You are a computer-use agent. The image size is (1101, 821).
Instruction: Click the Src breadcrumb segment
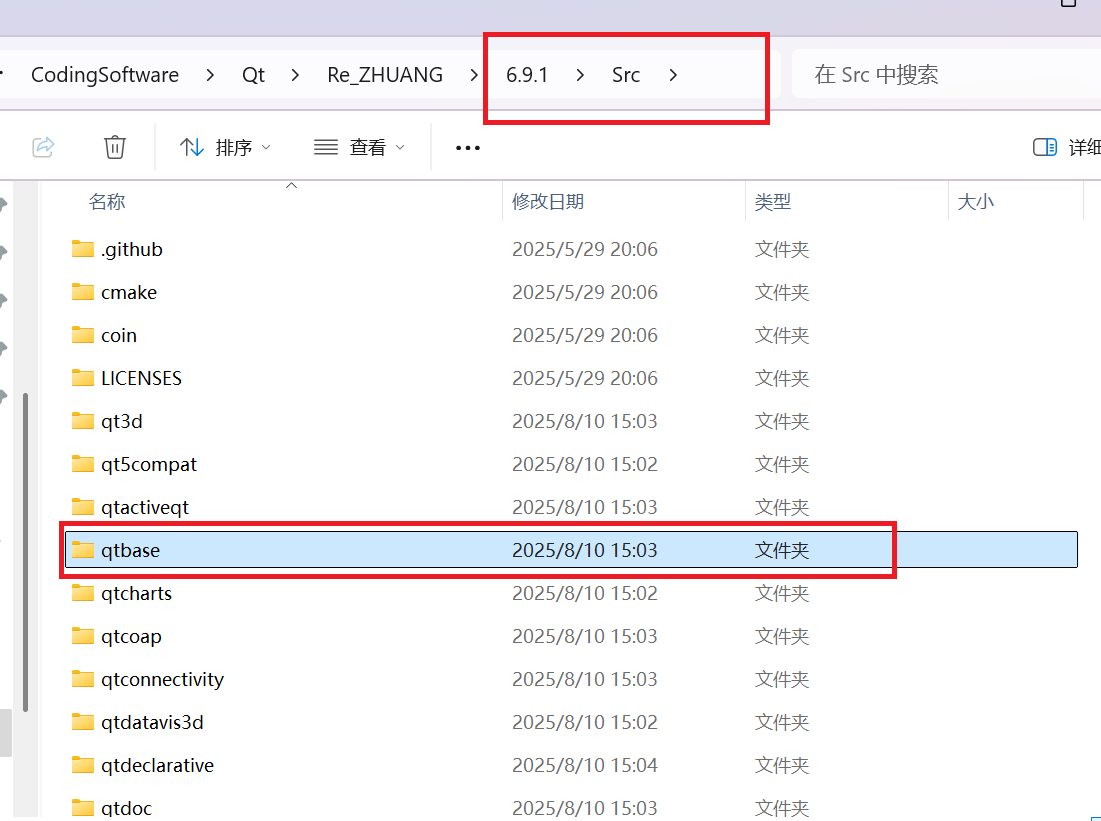626,74
